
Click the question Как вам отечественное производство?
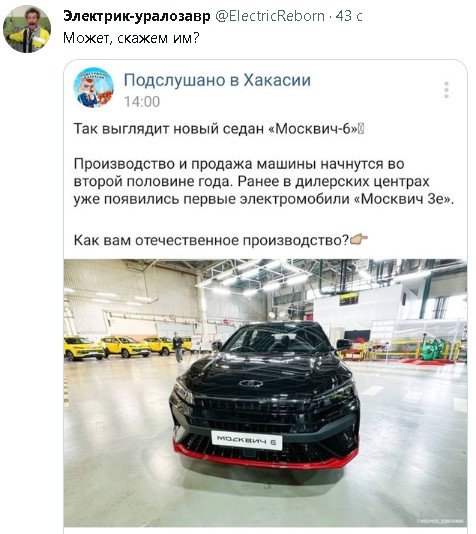pos(211,240)
